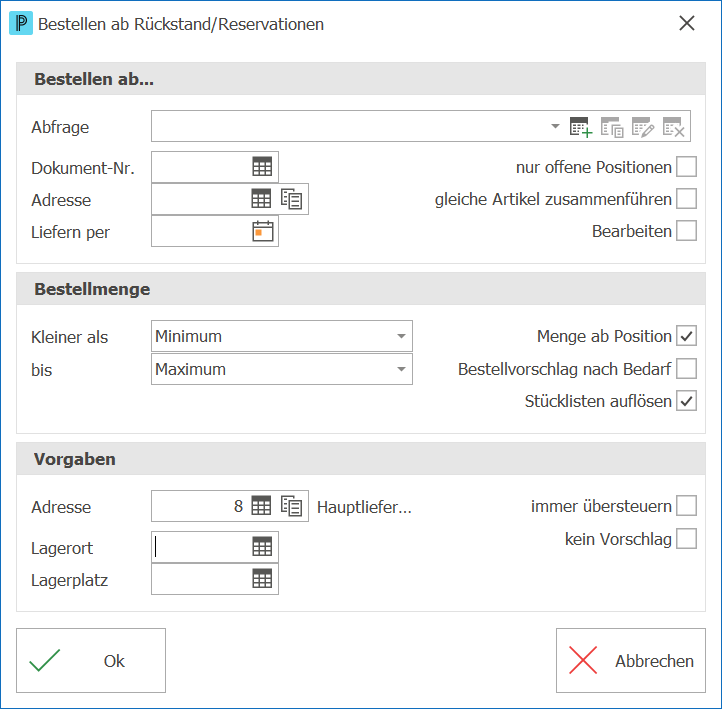Viewport: 722px width, 709px height.
Task: Tick immer übersteuern checkbox
Action: [x=686, y=506]
